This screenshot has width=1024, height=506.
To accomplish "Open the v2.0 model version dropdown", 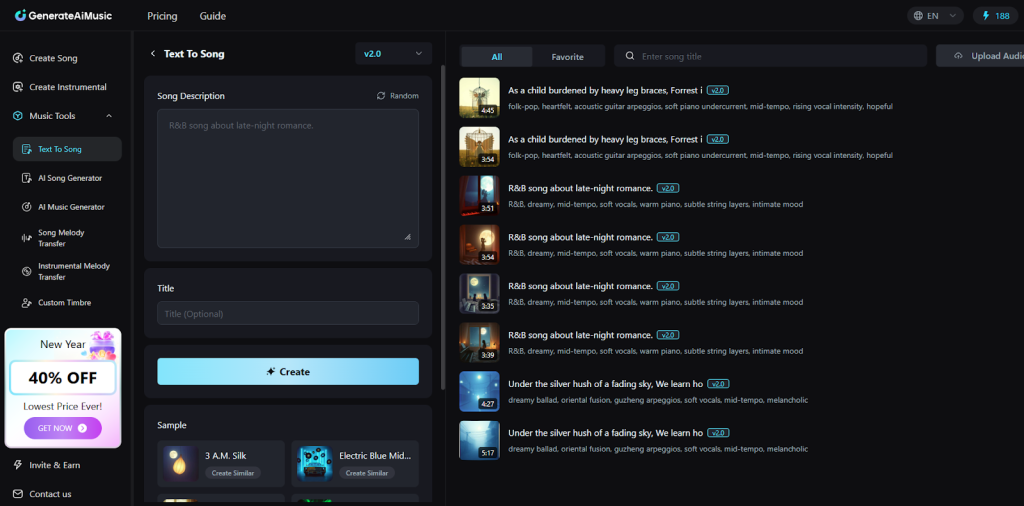I will (393, 54).
